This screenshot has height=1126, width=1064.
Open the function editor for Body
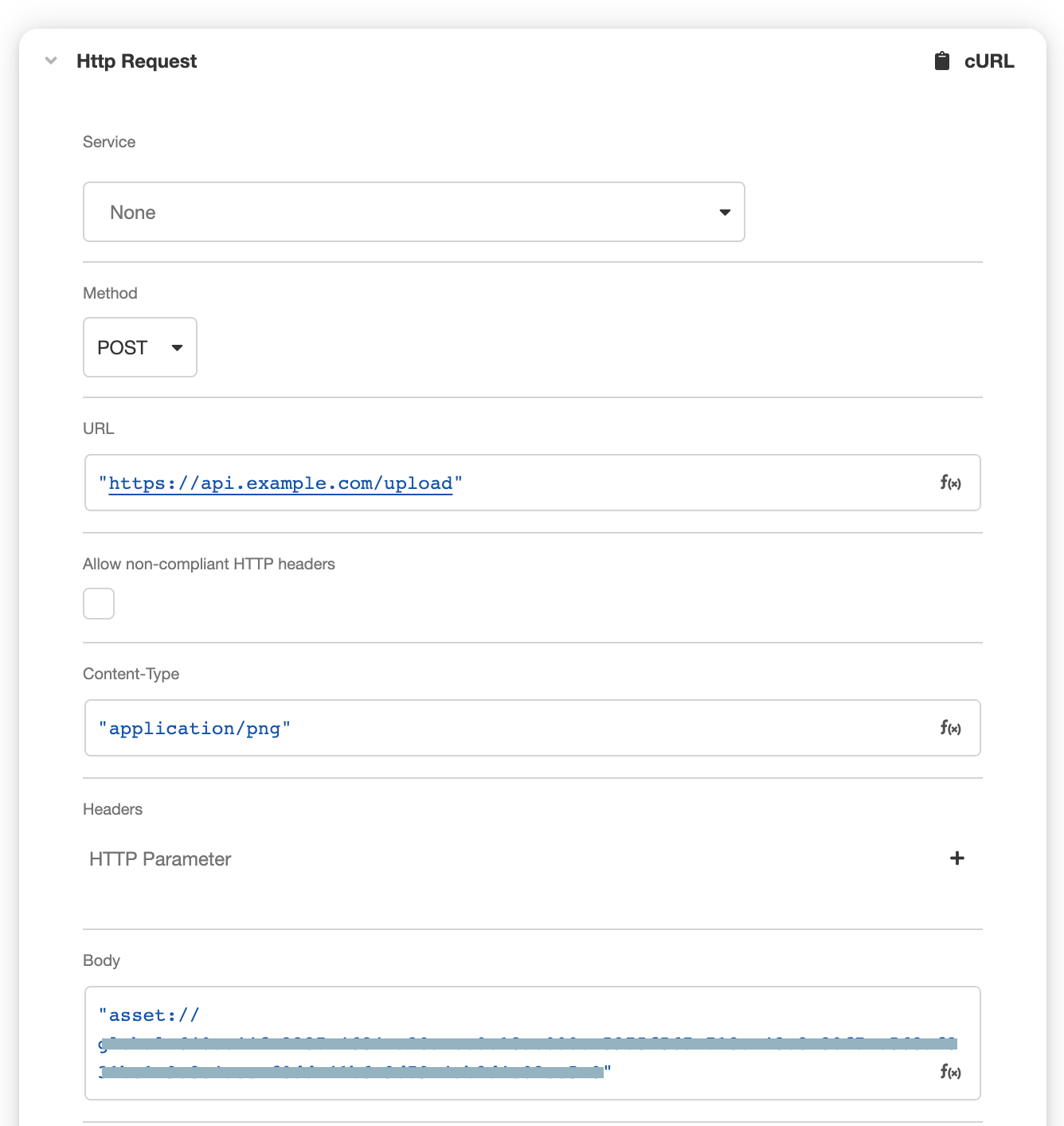[x=950, y=1072]
